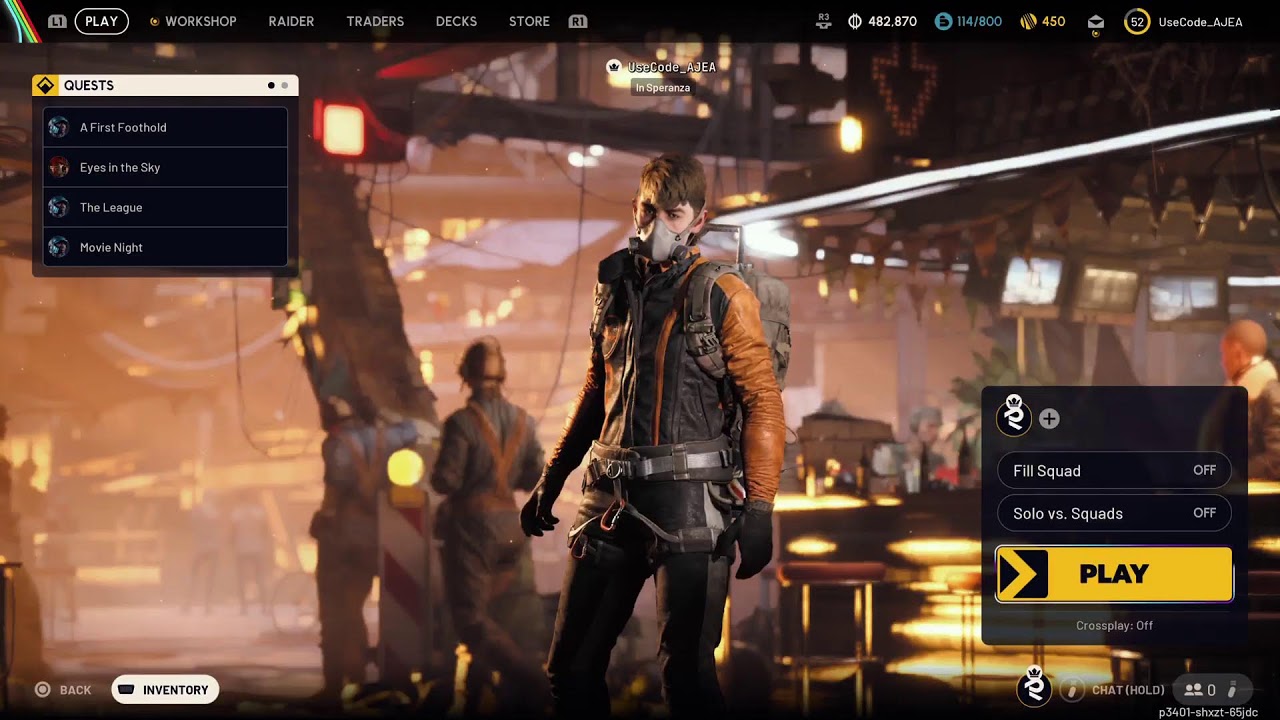Toggle Fill Squad option
This screenshot has height=720, width=1280.
[1114, 470]
